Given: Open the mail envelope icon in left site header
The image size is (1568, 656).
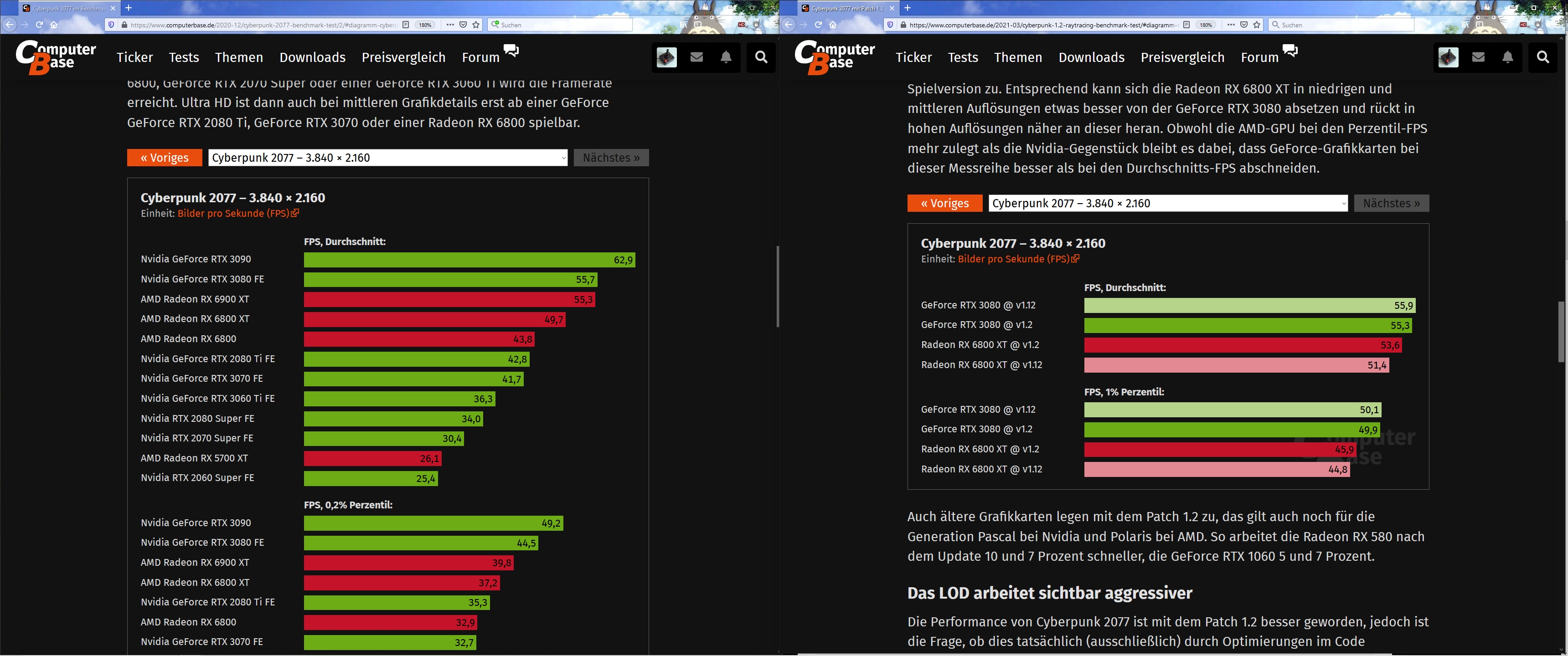Looking at the screenshot, I should coord(696,57).
